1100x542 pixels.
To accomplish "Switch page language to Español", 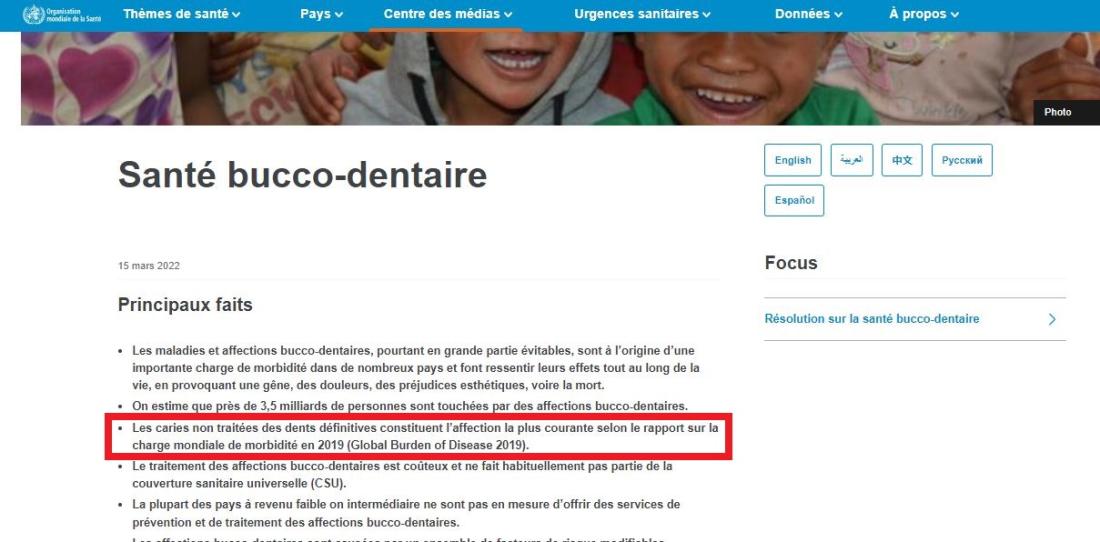I will point(794,201).
